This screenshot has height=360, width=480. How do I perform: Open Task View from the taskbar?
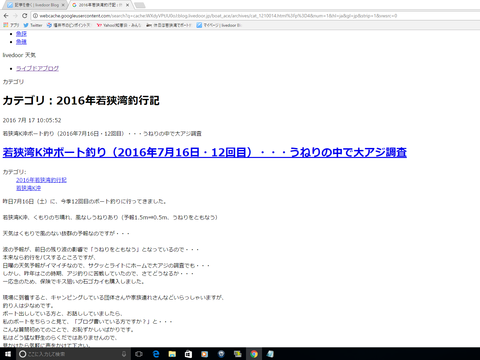[139, 354]
